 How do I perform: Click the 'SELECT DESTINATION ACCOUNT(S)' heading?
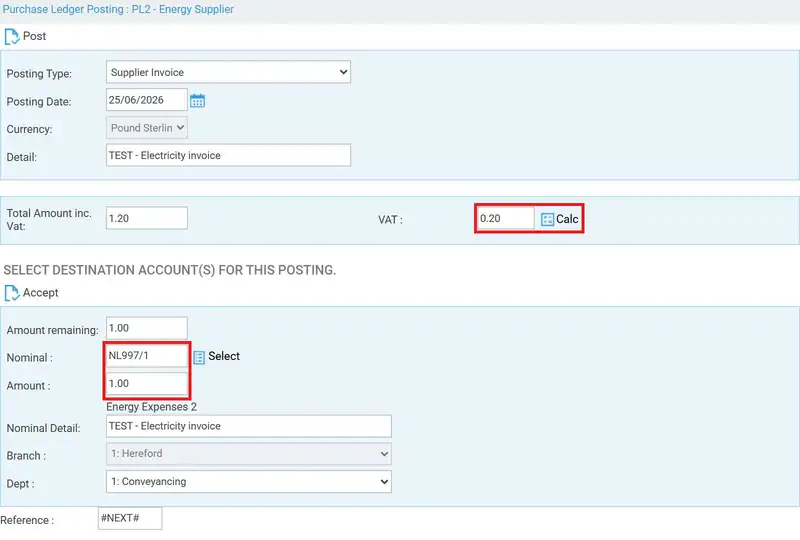click(x=170, y=270)
